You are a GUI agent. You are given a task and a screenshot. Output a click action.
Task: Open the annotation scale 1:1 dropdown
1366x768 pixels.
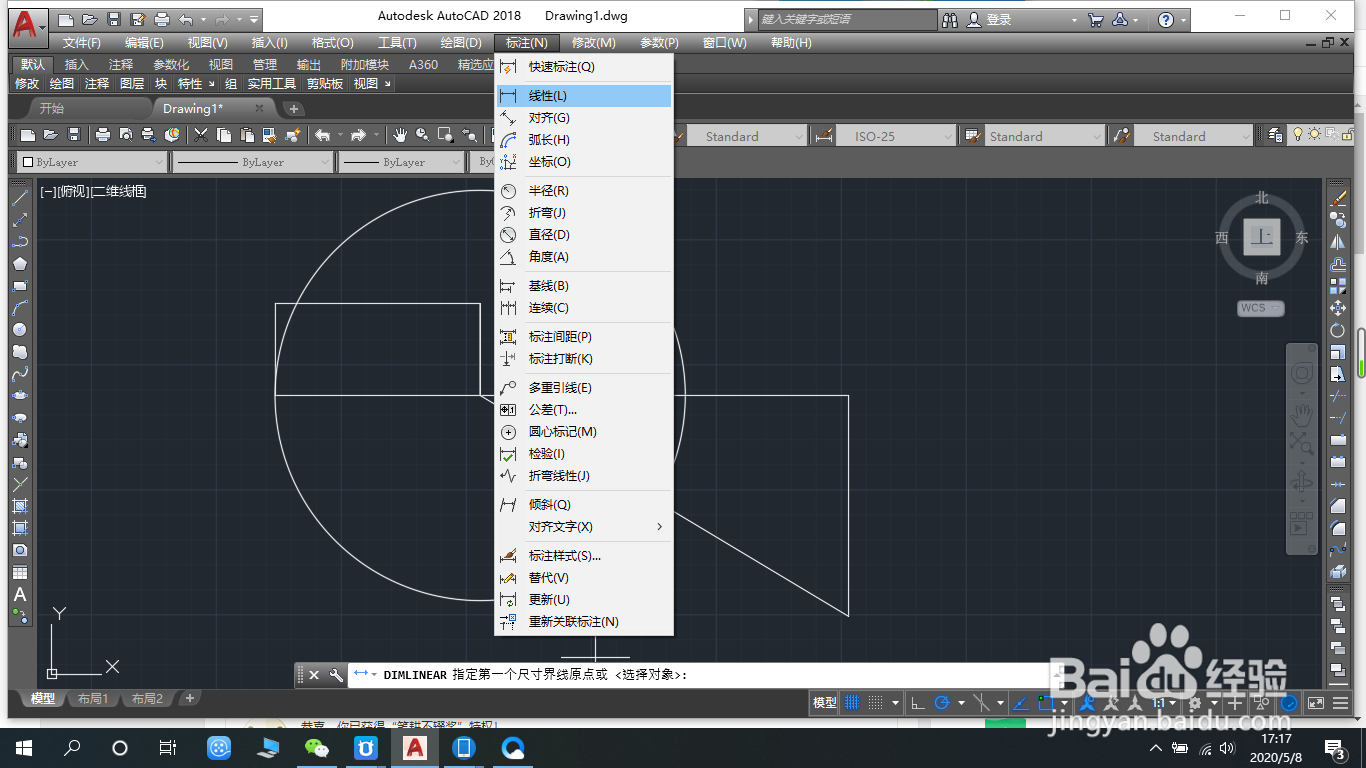click(x=1165, y=703)
